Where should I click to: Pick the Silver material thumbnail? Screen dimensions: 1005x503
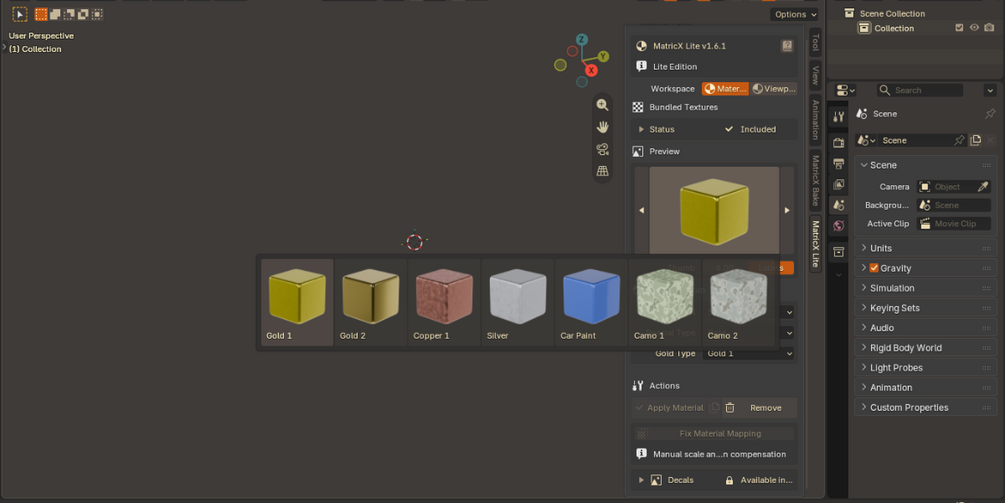pyautogui.click(x=517, y=302)
